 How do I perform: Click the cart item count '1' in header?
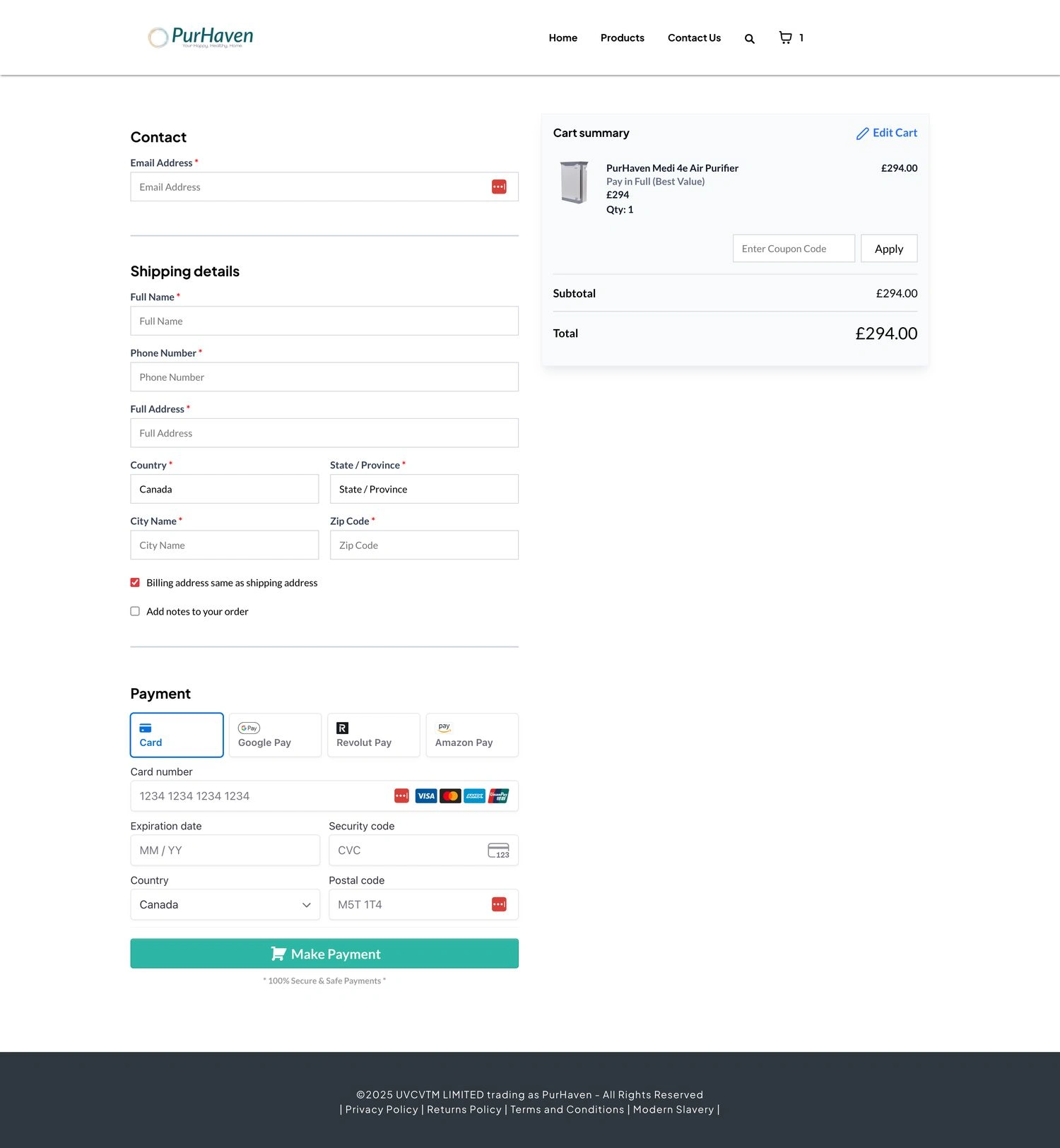click(801, 38)
